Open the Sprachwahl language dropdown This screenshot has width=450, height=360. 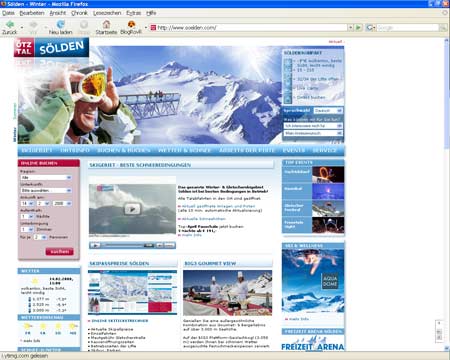(328, 110)
